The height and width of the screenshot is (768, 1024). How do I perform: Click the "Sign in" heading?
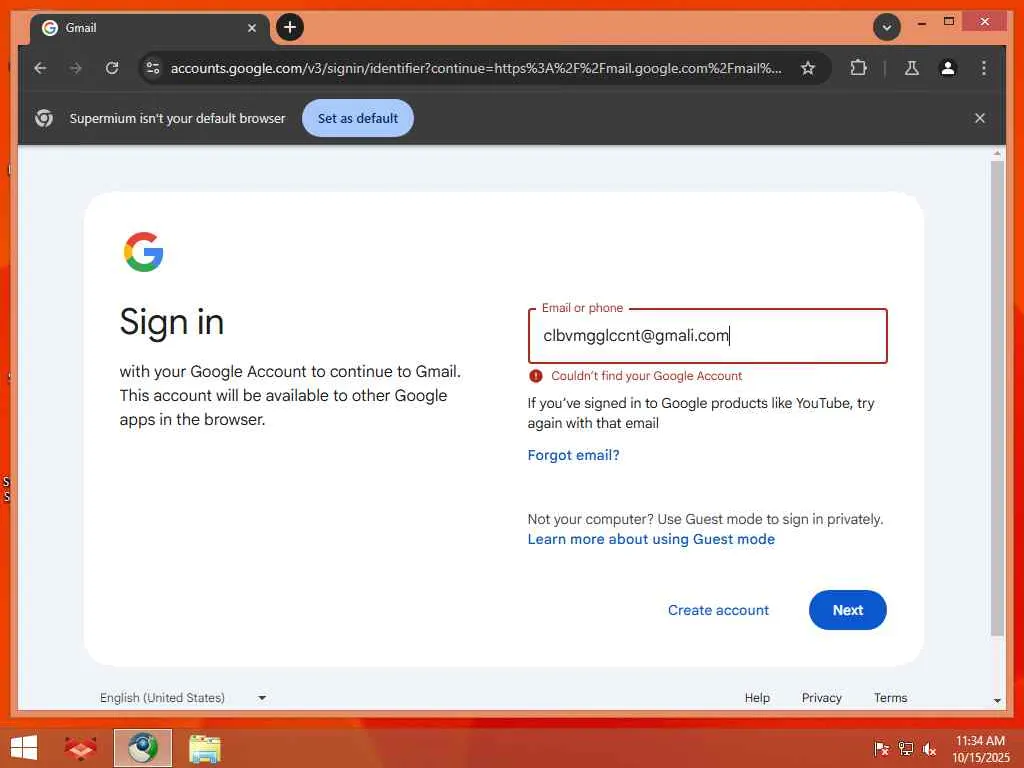tap(172, 322)
